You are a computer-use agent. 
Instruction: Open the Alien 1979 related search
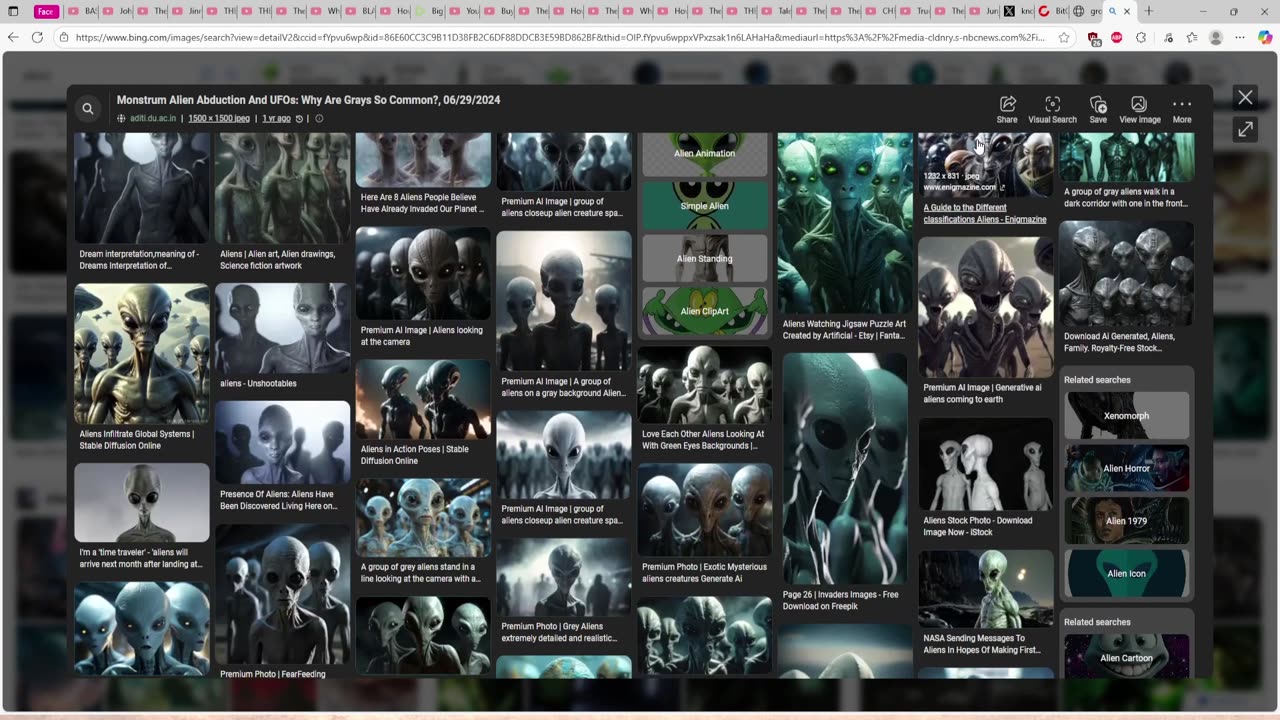pyautogui.click(x=1127, y=521)
